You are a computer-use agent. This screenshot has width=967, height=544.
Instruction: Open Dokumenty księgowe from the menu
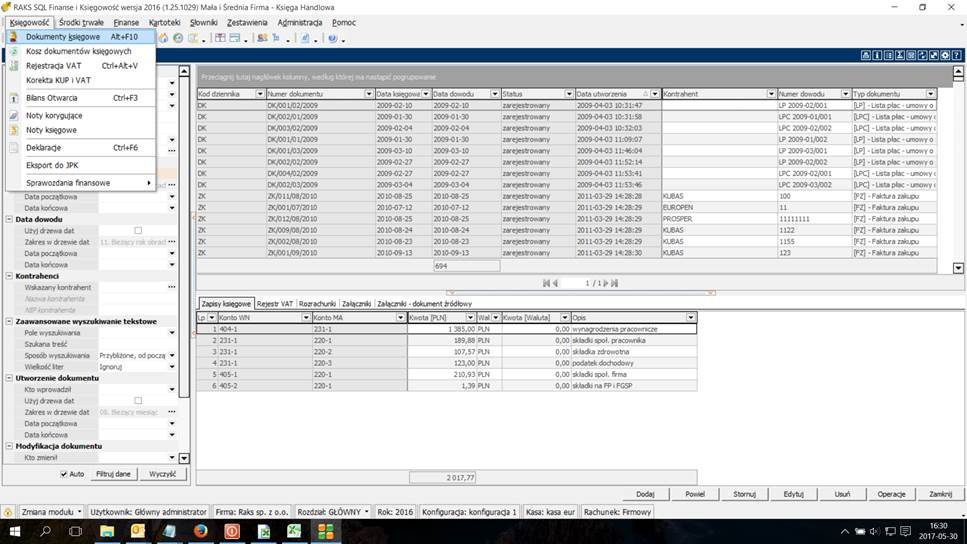[x=62, y=37]
